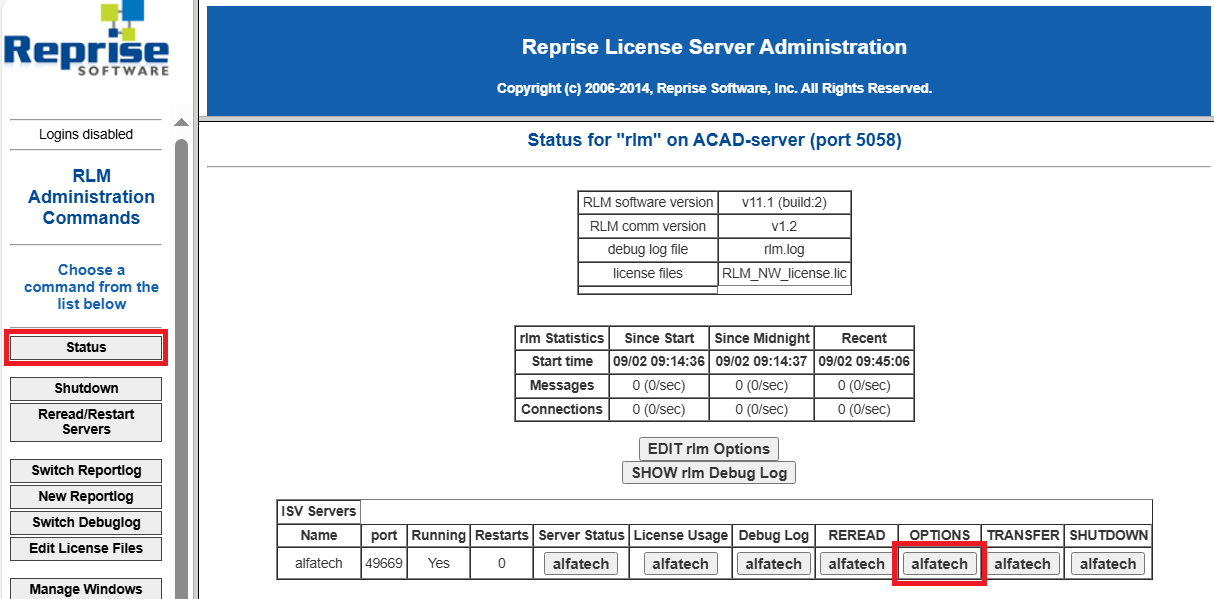Click the Running 'Yes' cell
The image size is (1214, 599).
coord(439,564)
